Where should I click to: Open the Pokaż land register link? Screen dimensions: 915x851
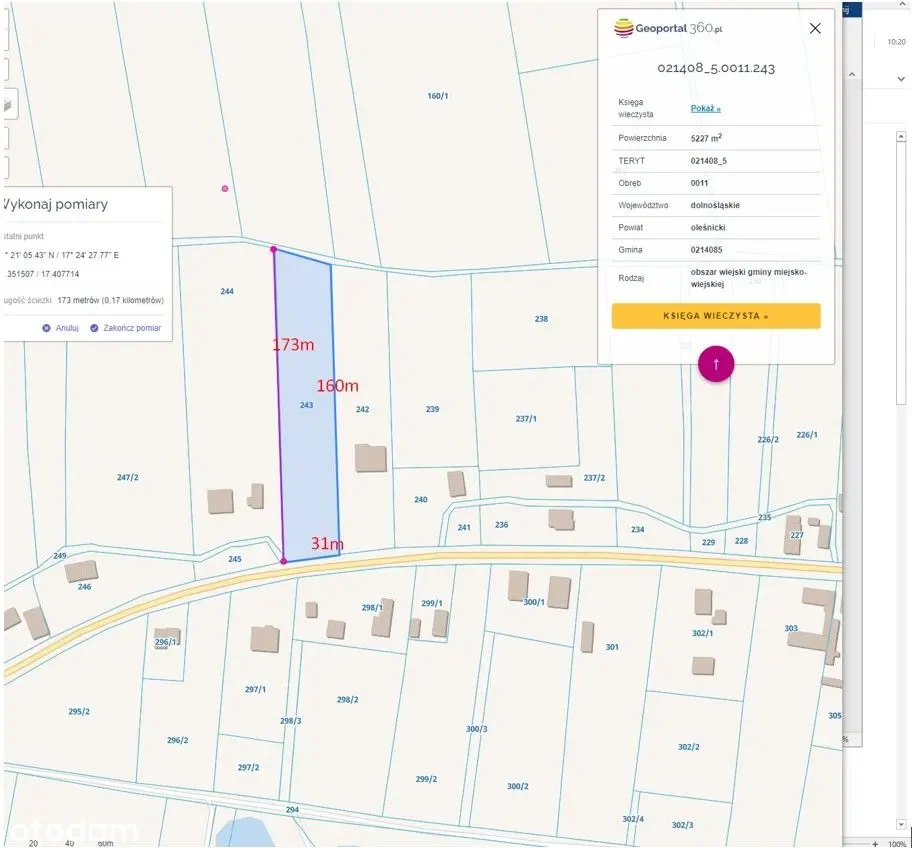click(x=705, y=108)
